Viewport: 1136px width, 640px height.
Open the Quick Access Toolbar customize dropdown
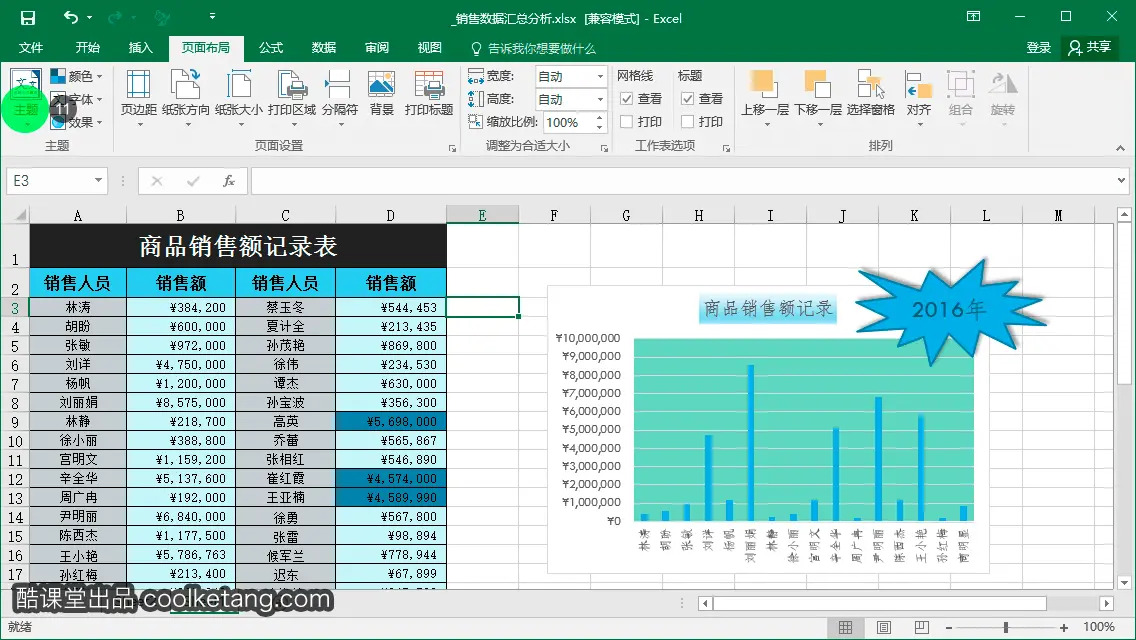[x=212, y=16]
